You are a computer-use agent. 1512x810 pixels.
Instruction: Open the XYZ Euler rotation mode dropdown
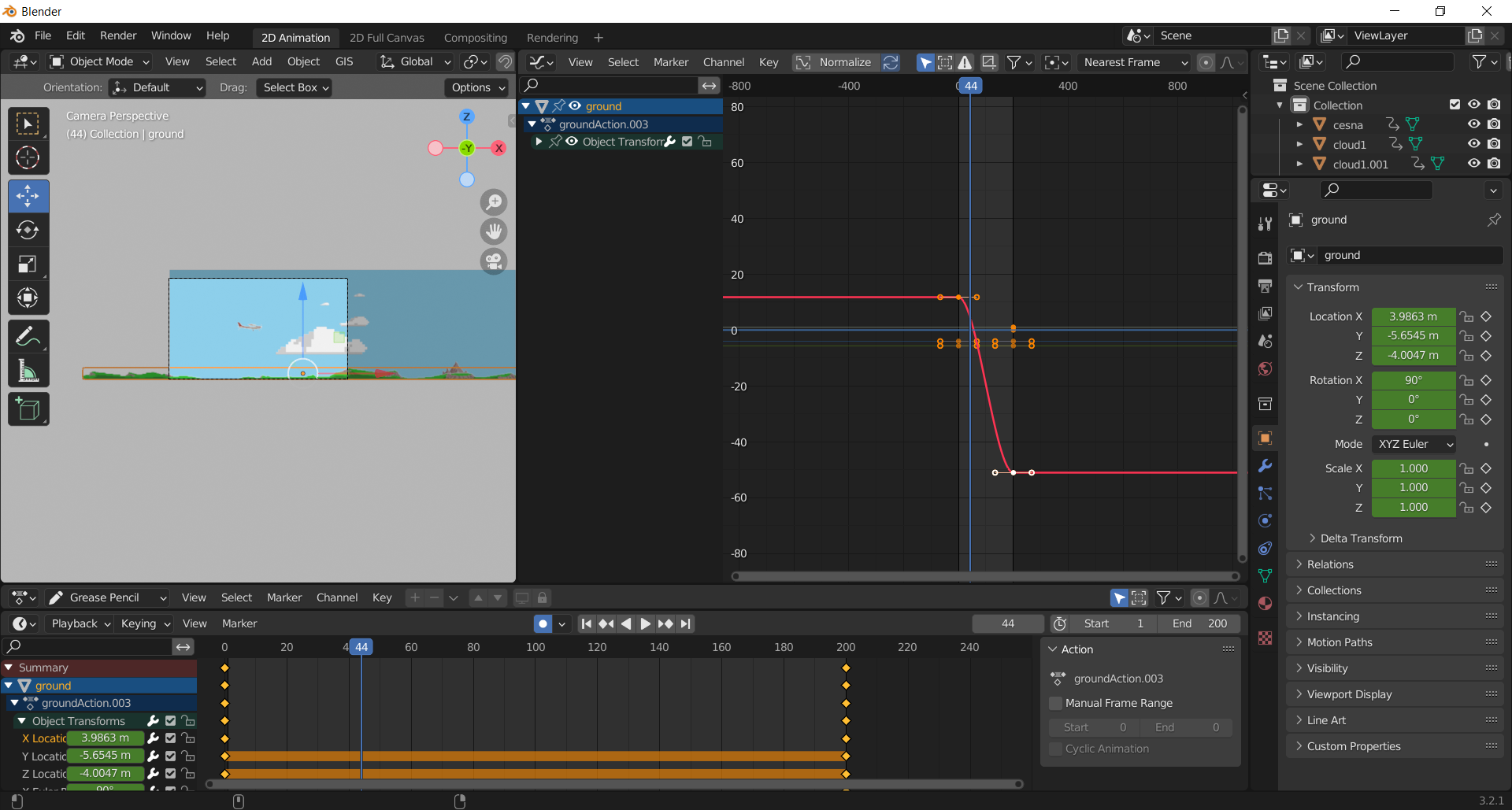1414,444
